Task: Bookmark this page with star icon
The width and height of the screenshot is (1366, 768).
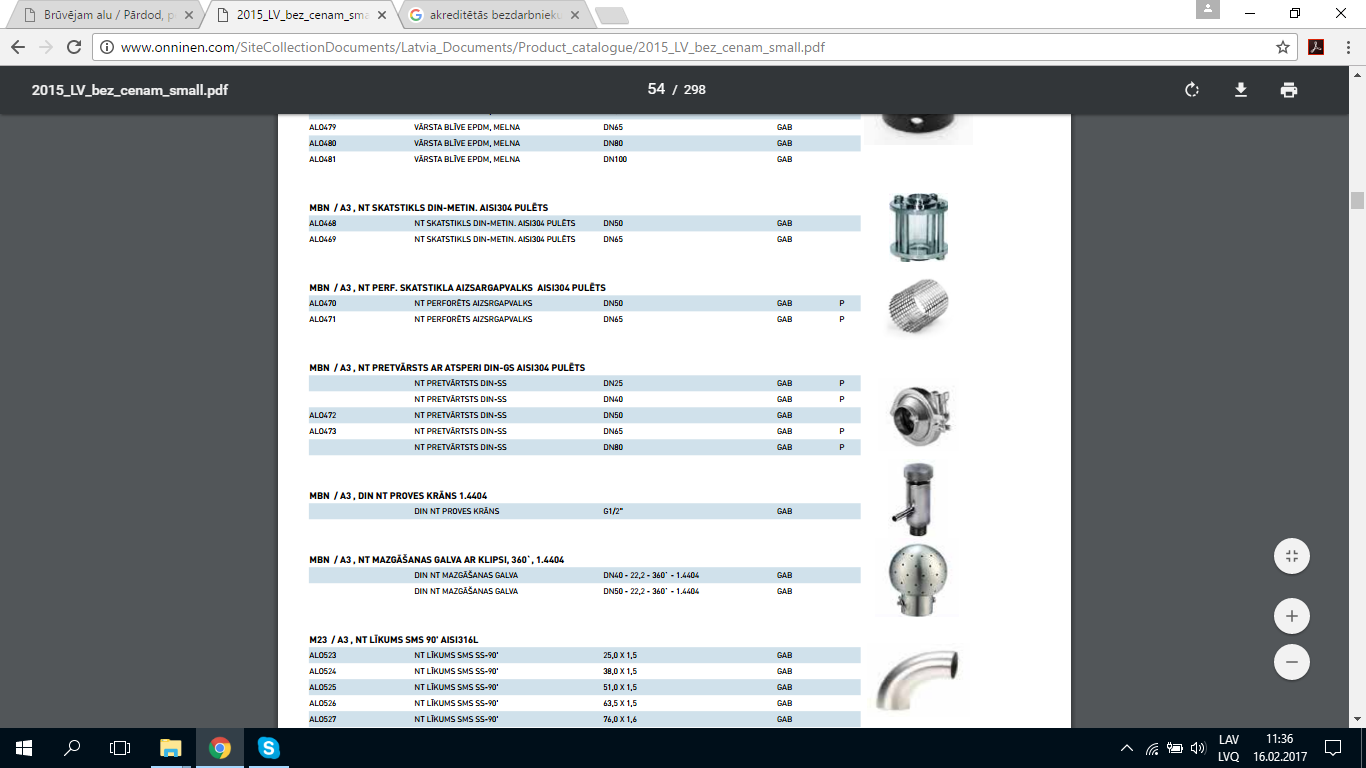Action: coord(1283,47)
